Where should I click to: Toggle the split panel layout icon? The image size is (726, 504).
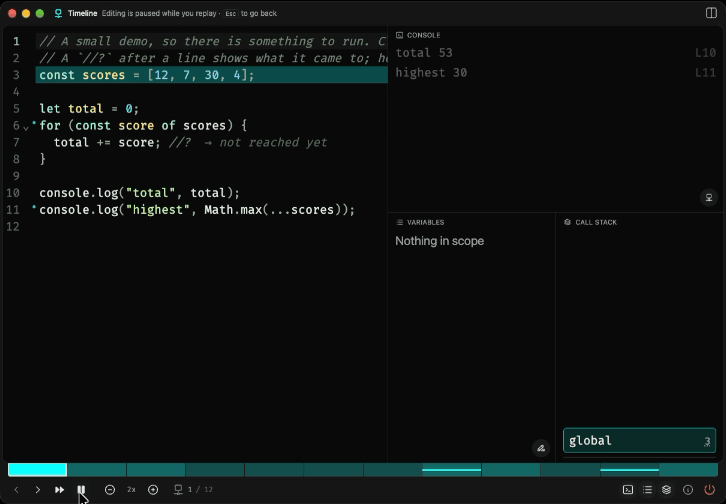click(x=711, y=13)
